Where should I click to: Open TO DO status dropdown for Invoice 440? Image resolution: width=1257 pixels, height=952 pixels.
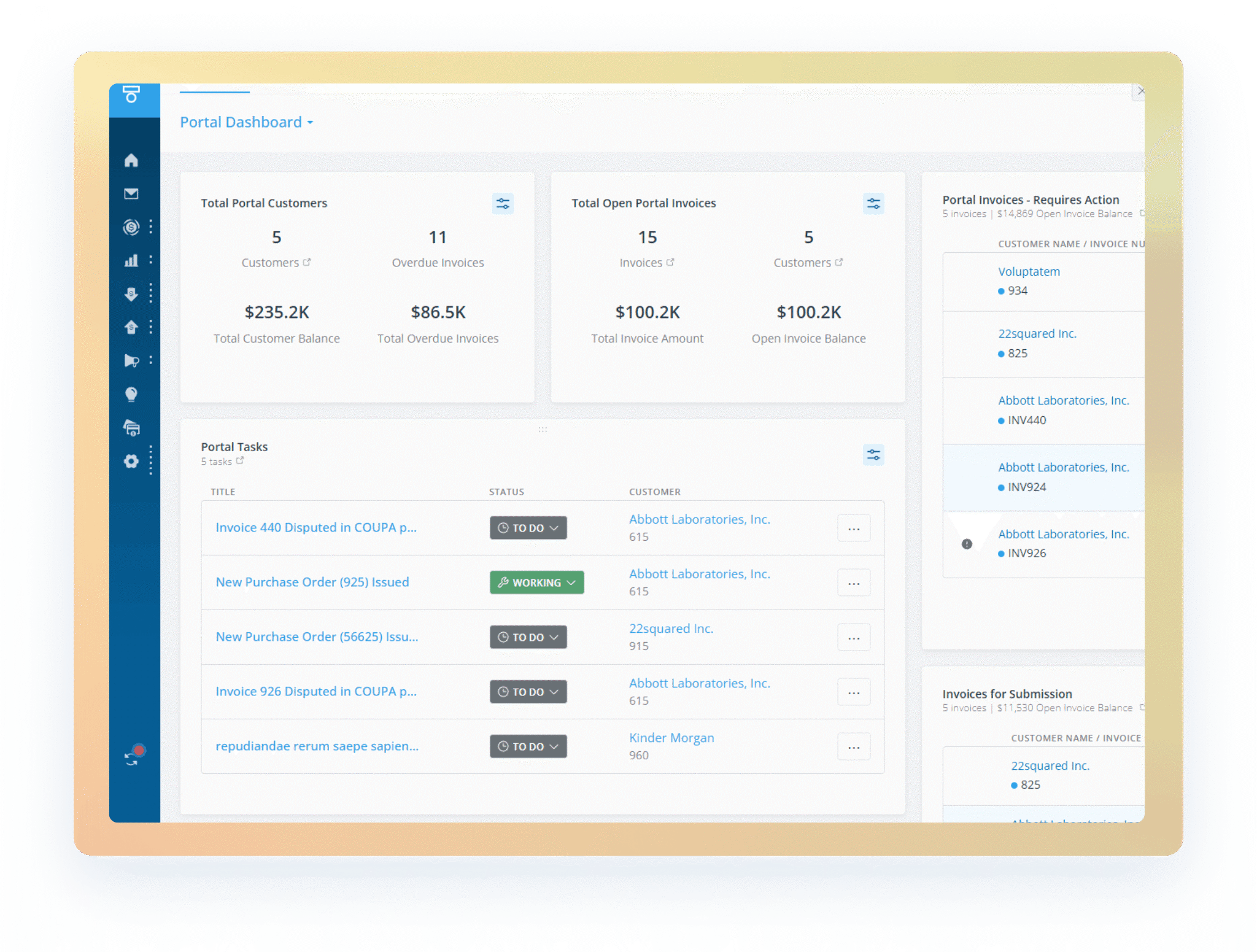528,528
